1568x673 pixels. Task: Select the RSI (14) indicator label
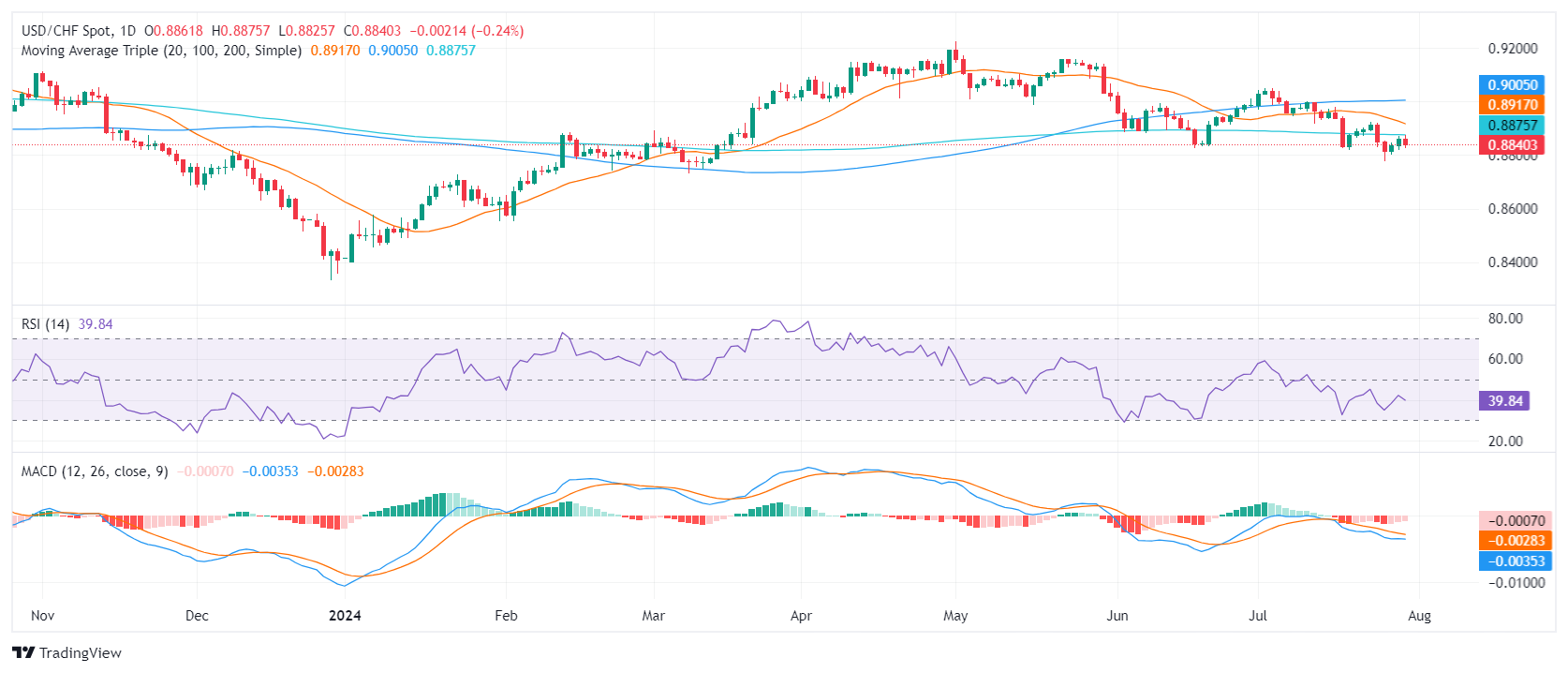pos(45,324)
